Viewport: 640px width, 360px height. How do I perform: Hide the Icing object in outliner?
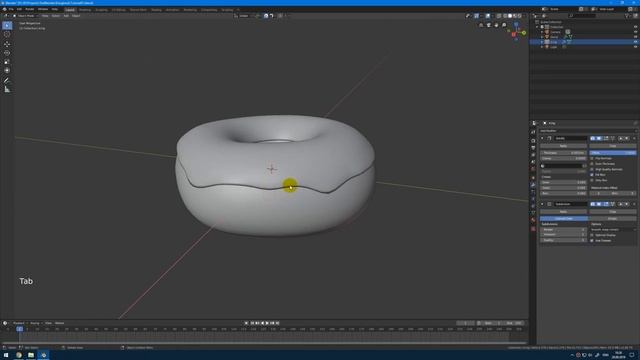point(635,42)
